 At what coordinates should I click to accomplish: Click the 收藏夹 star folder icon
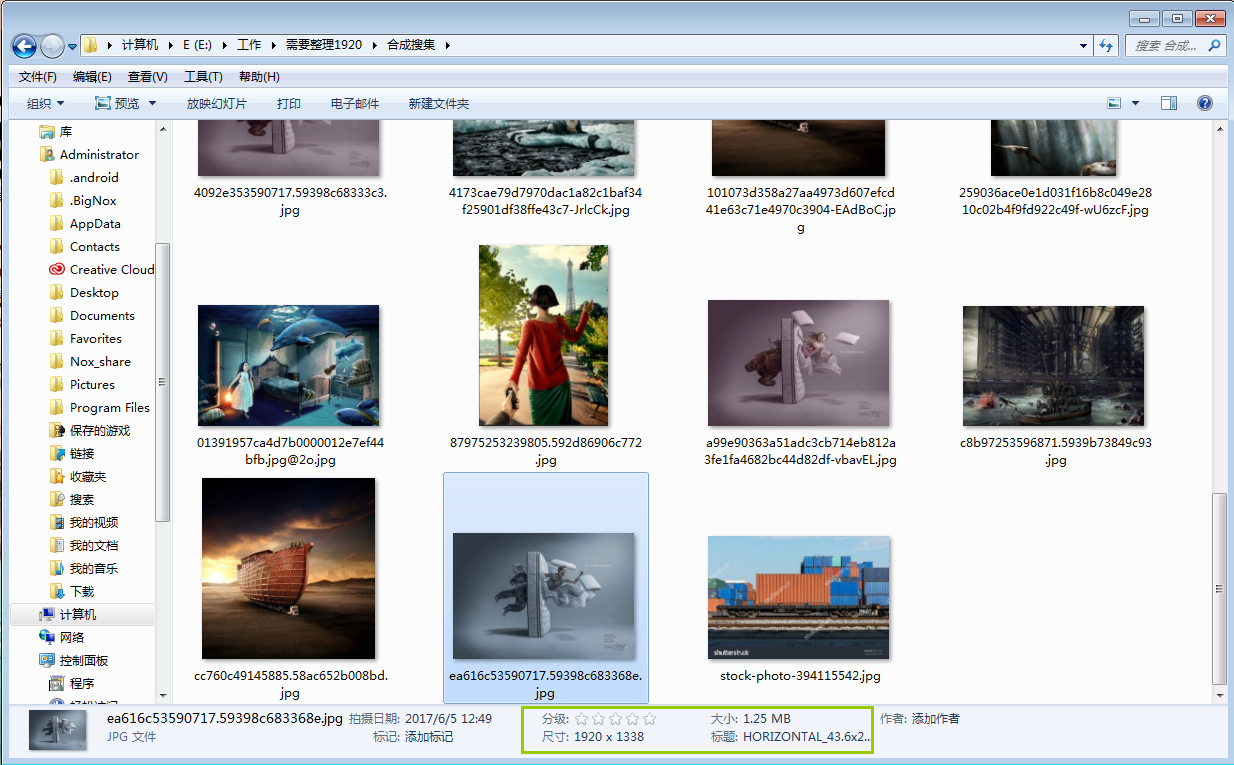(x=56, y=476)
